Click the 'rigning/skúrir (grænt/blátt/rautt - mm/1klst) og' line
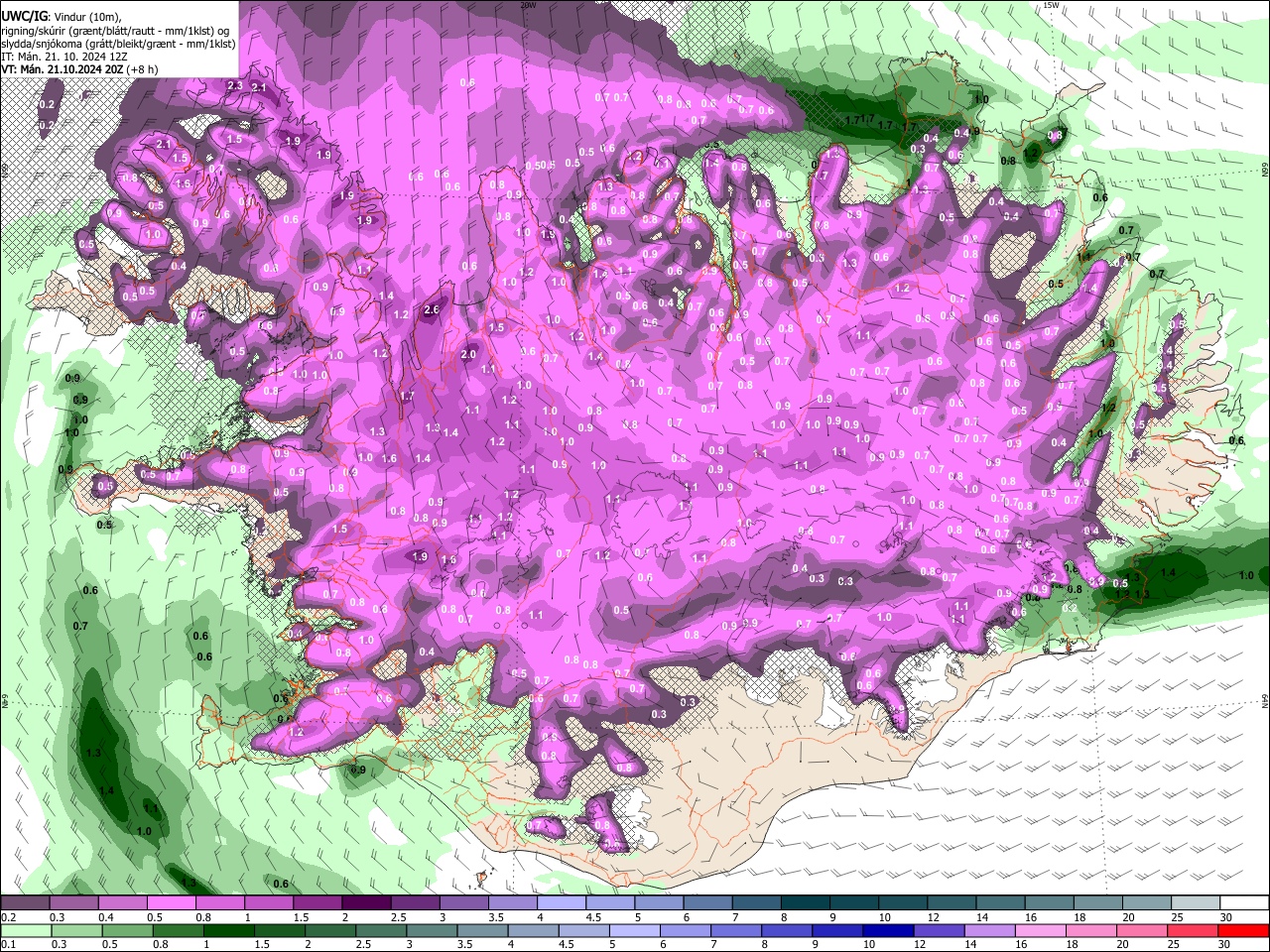Image resolution: width=1270 pixels, height=952 pixels. pos(115,31)
